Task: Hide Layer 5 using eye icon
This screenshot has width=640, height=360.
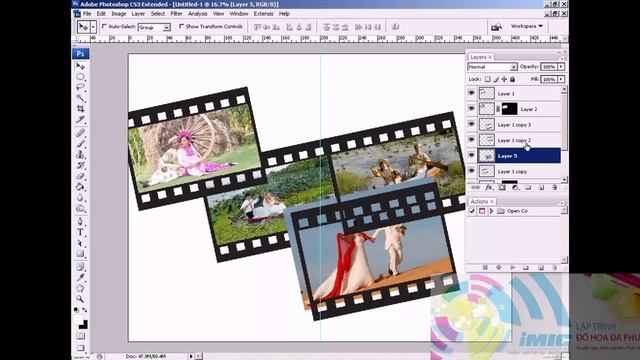Action: coord(471,156)
